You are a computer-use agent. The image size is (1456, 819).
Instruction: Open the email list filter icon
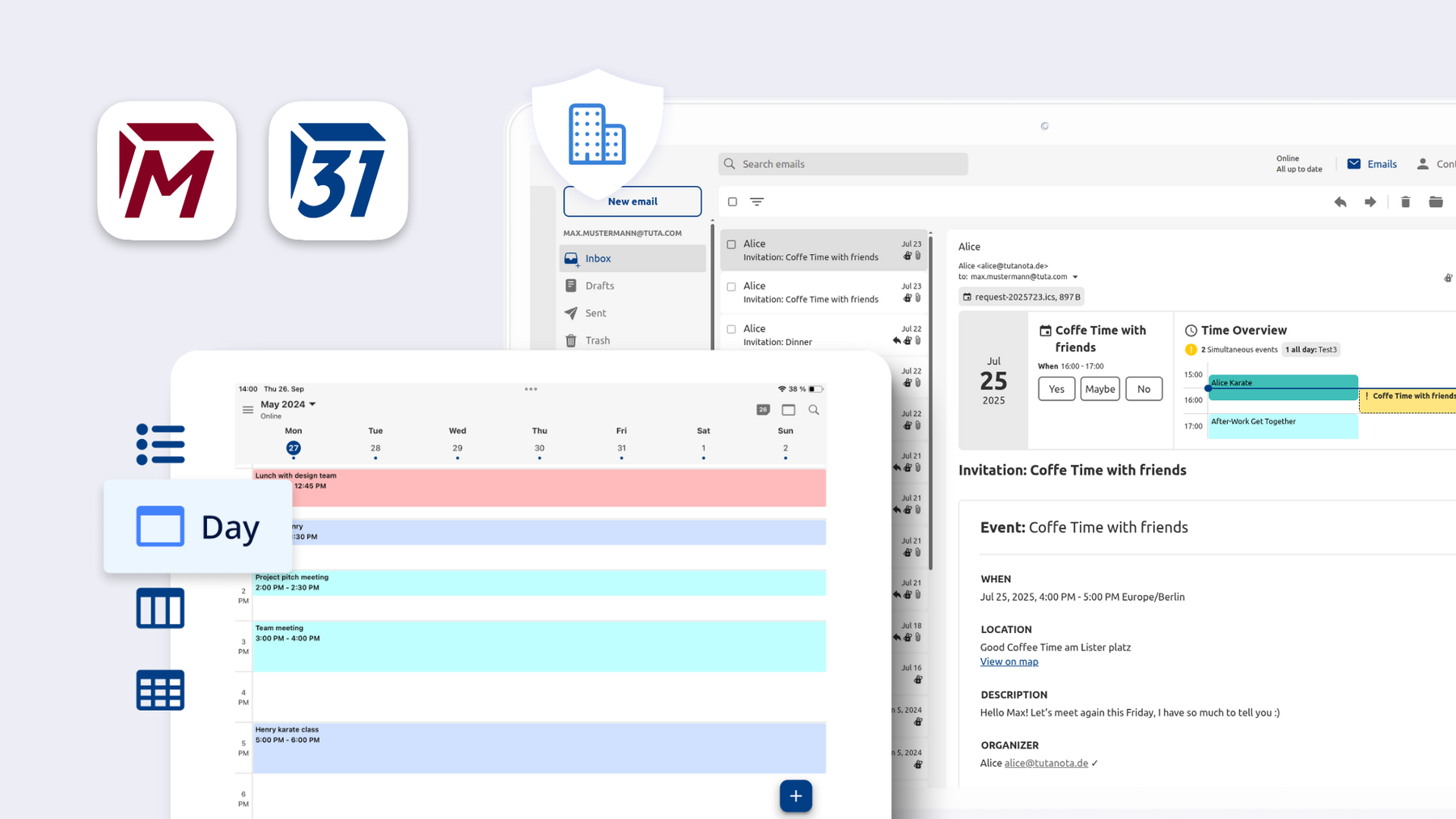(757, 202)
